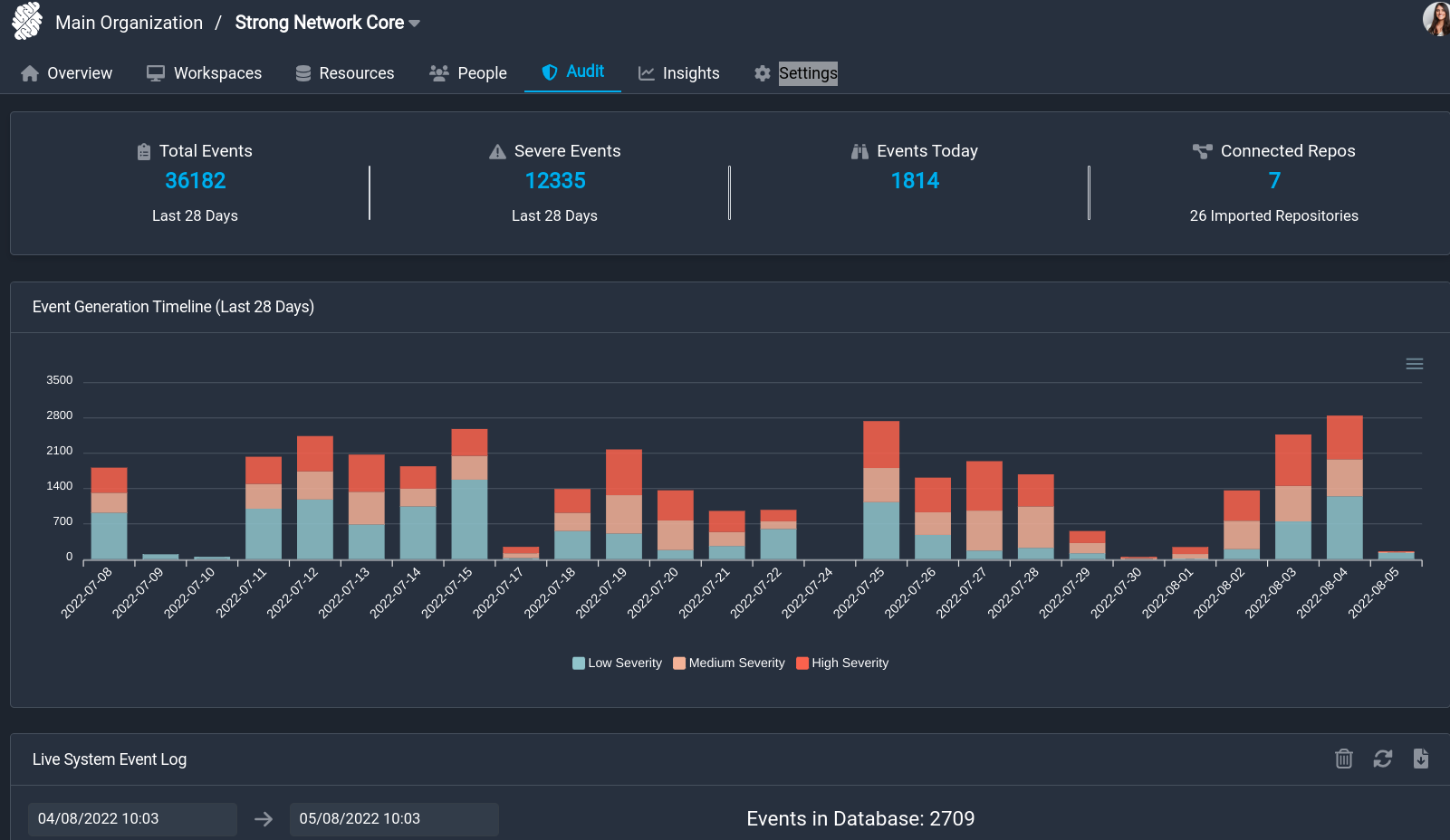Refresh the Live System Event Log
This screenshot has width=1450, height=840.
tap(1383, 759)
